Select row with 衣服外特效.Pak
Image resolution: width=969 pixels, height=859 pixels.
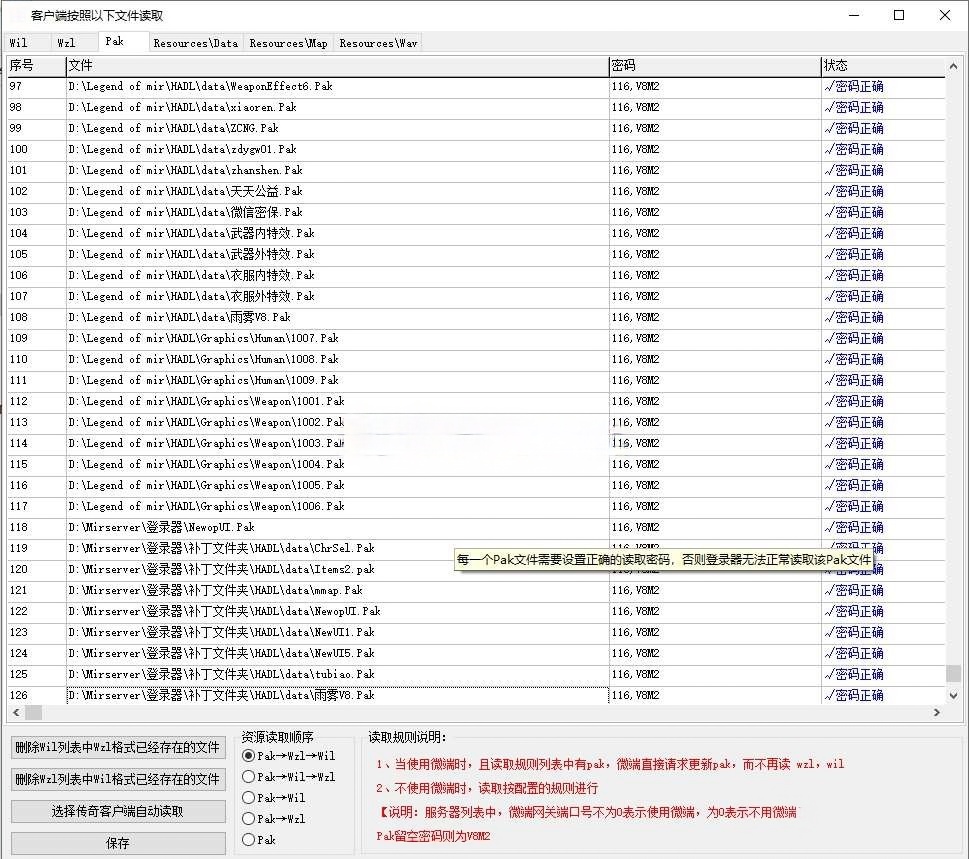pyautogui.click(x=476, y=297)
